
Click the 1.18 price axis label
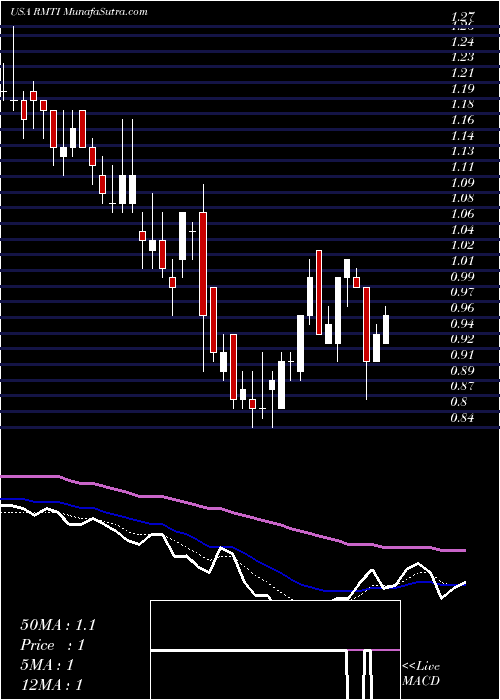tap(462, 104)
